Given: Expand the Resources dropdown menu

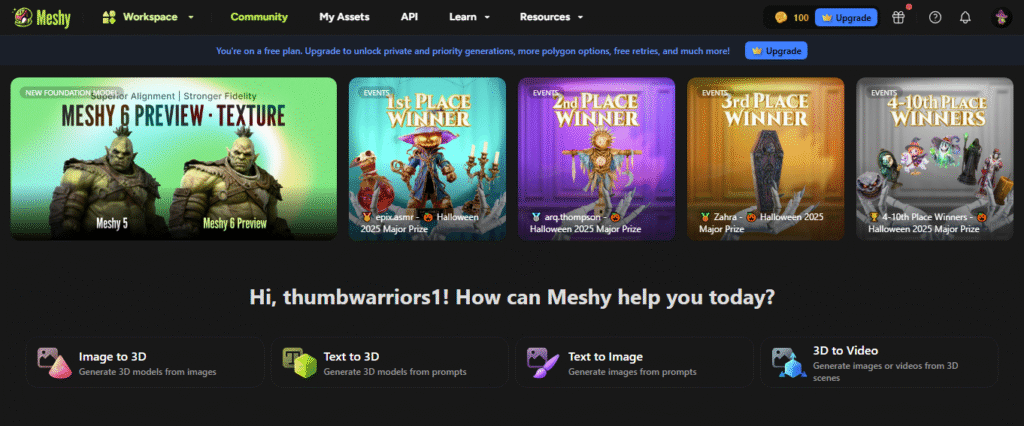Looking at the screenshot, I should coord(551,17).
